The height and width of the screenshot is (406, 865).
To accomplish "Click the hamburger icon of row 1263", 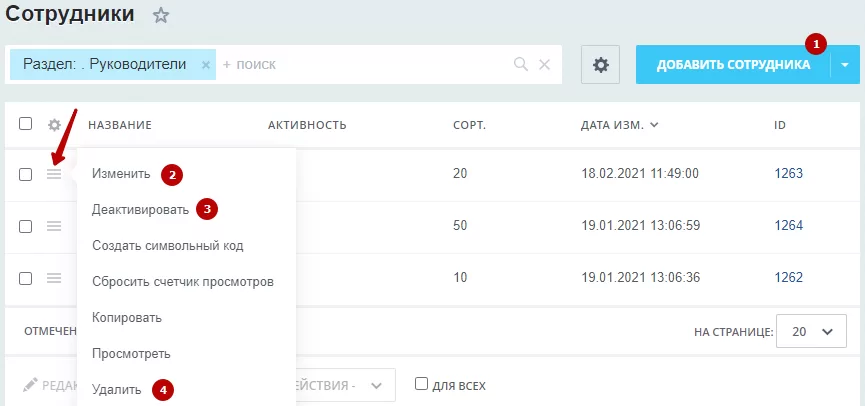I will [54, 174].
